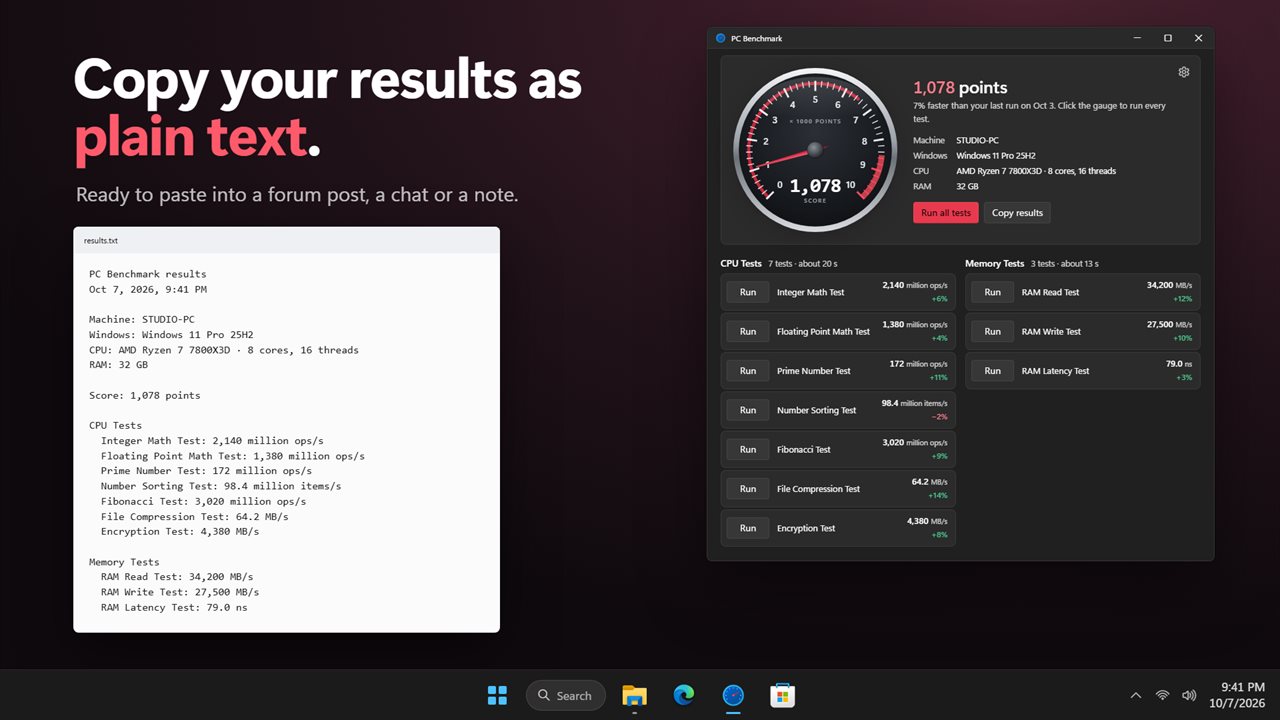This screenshot has width=1280, height=720.
Task: Click the "79.0 ns" RAM Latency result
Action: 1179,364
